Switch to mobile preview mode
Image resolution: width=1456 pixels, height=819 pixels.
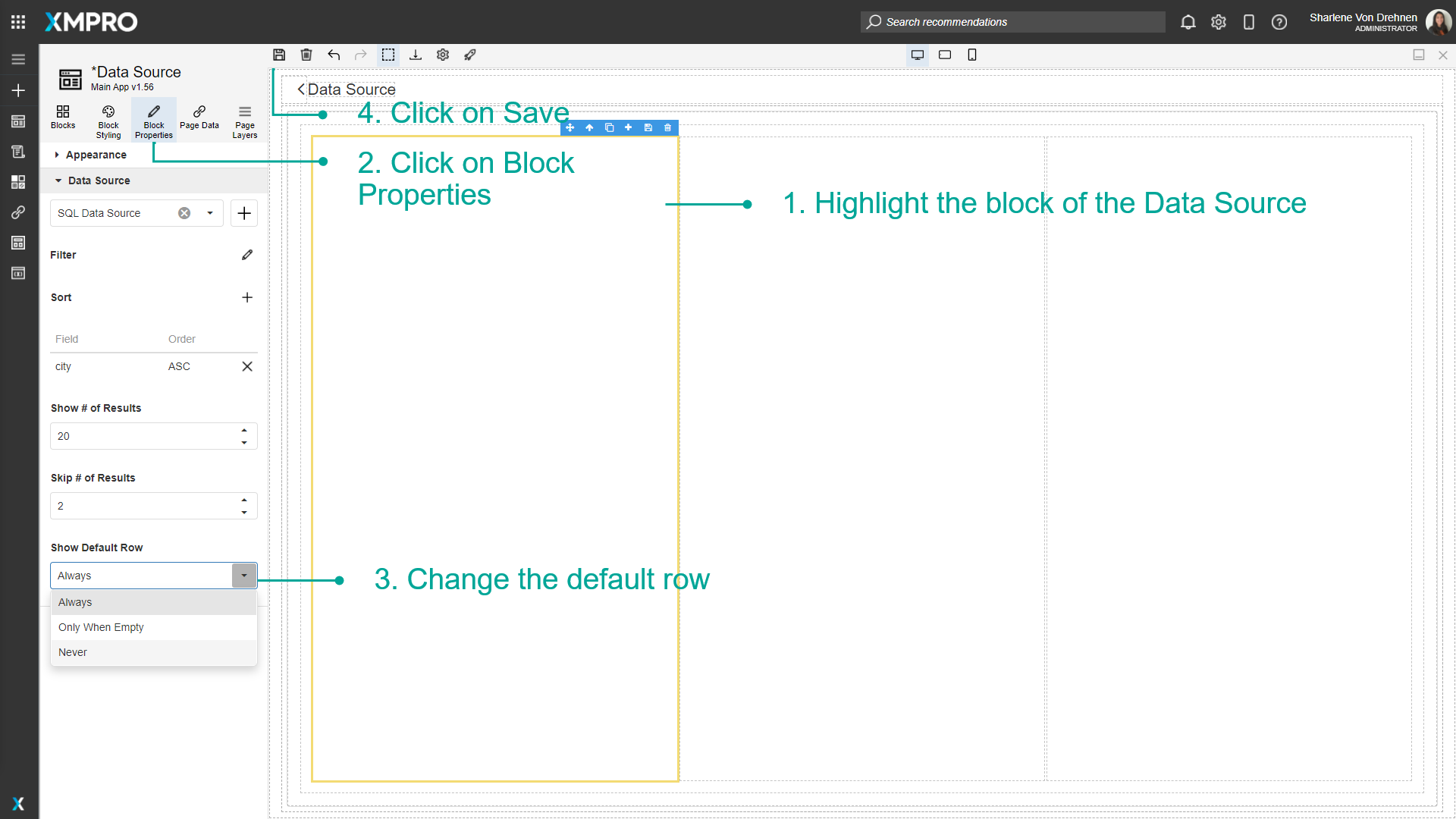coord(972,55)
